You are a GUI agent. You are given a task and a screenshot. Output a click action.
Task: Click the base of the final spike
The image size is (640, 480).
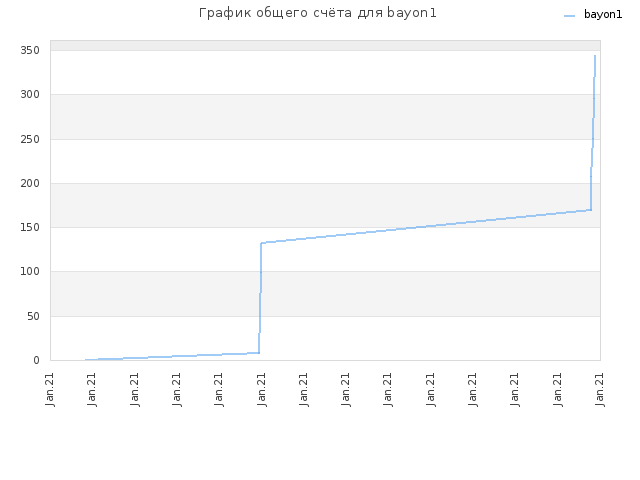(591, 210)
